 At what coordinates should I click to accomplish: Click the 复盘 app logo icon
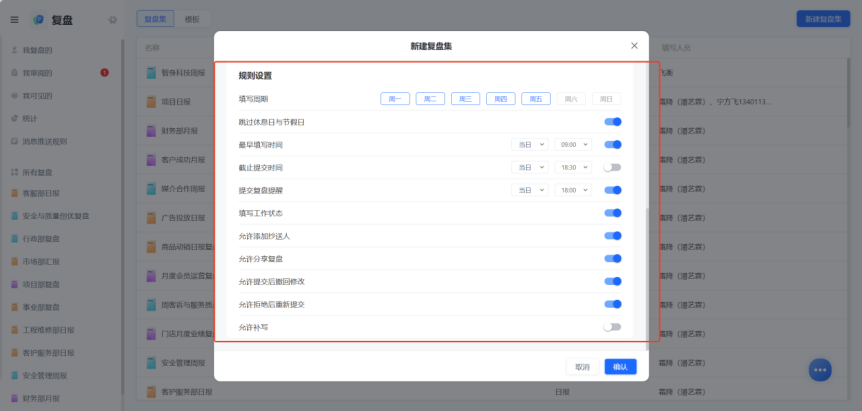(38, 20)
